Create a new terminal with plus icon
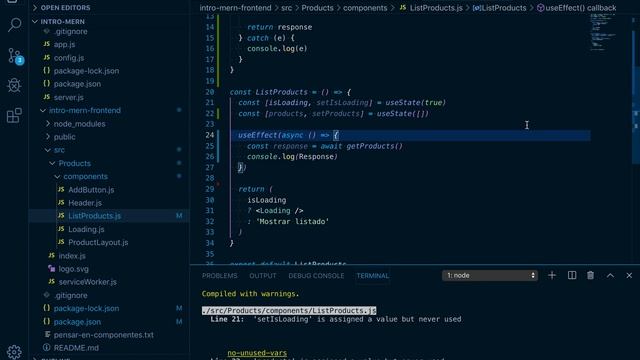Screen dimensions: 640x360 pyautogui.click(x=552, y=276)
